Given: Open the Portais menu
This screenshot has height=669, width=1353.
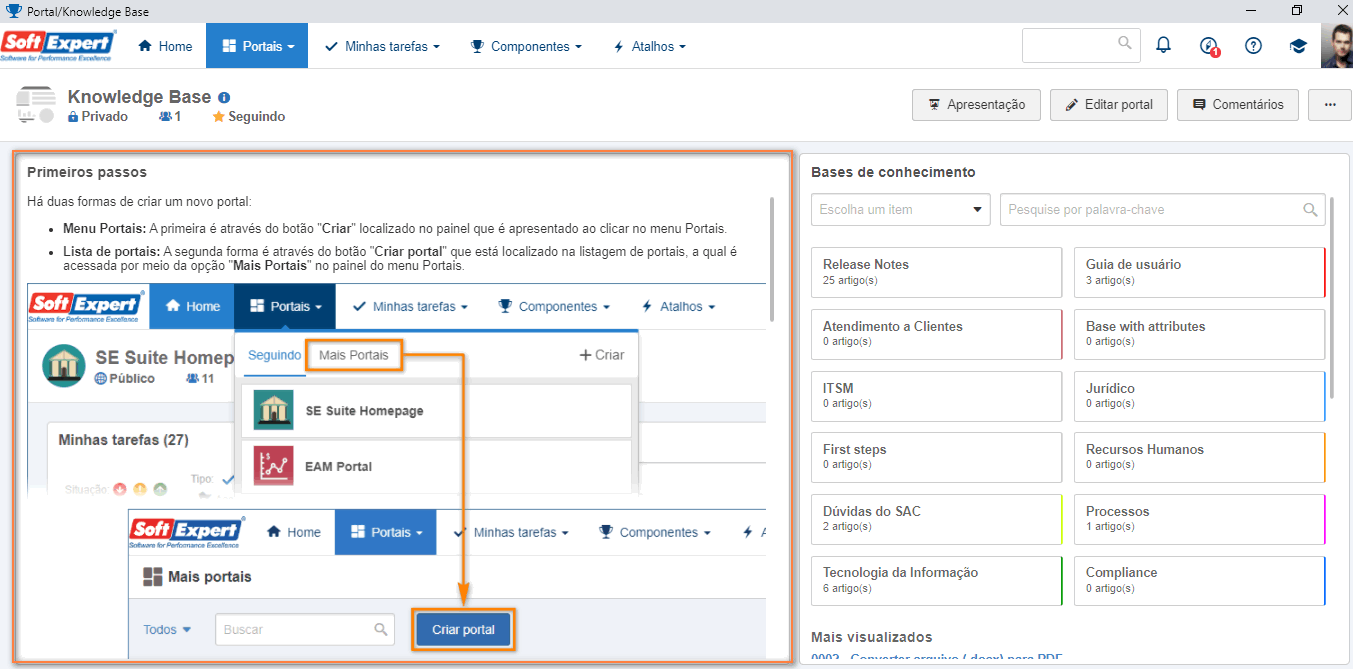Looking at the screenshot, I should pyautogui.click(x=258, y=46).
